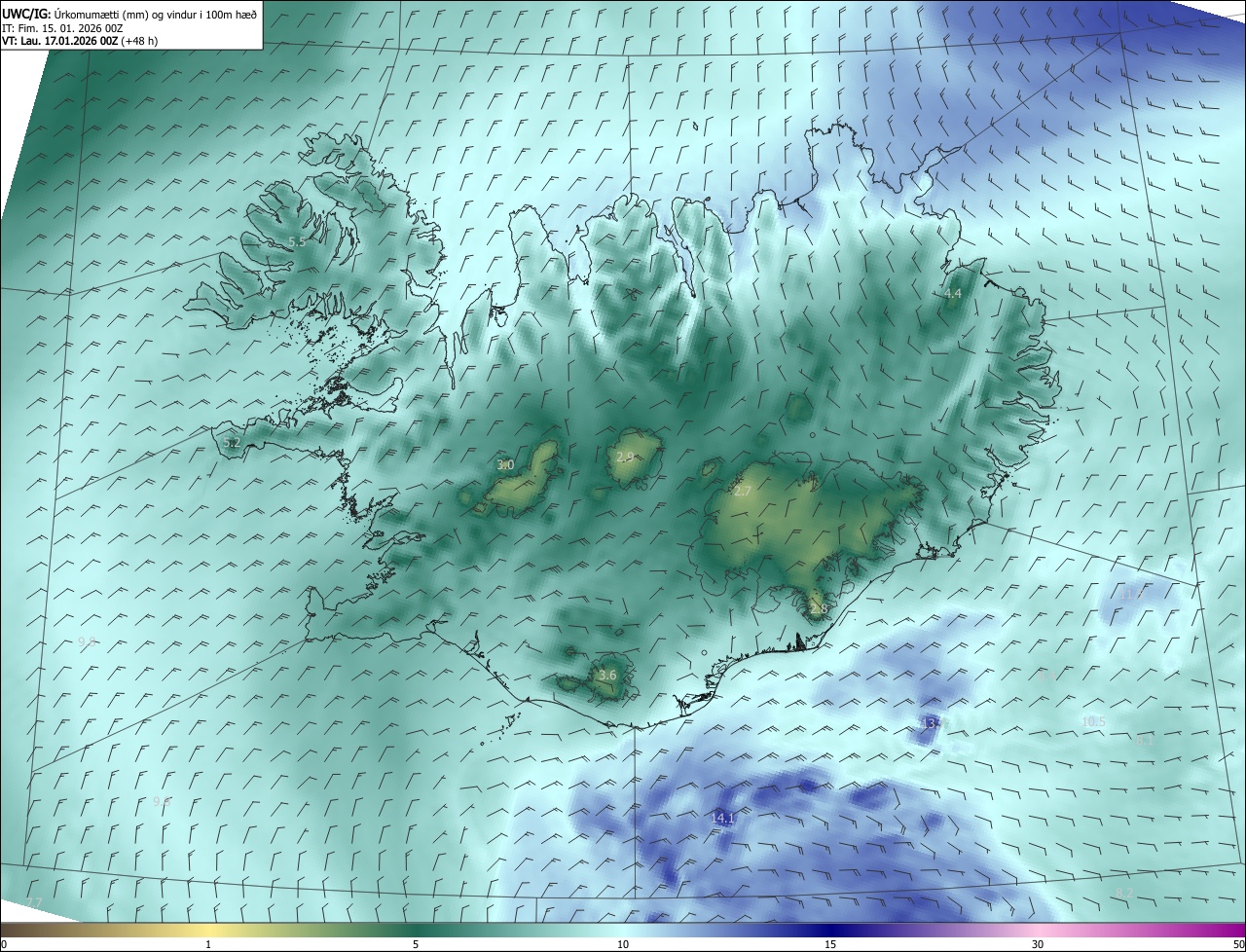Click the '10' tick on the color scale
The height and width of the screenshot is (952, 1246).
623,945
